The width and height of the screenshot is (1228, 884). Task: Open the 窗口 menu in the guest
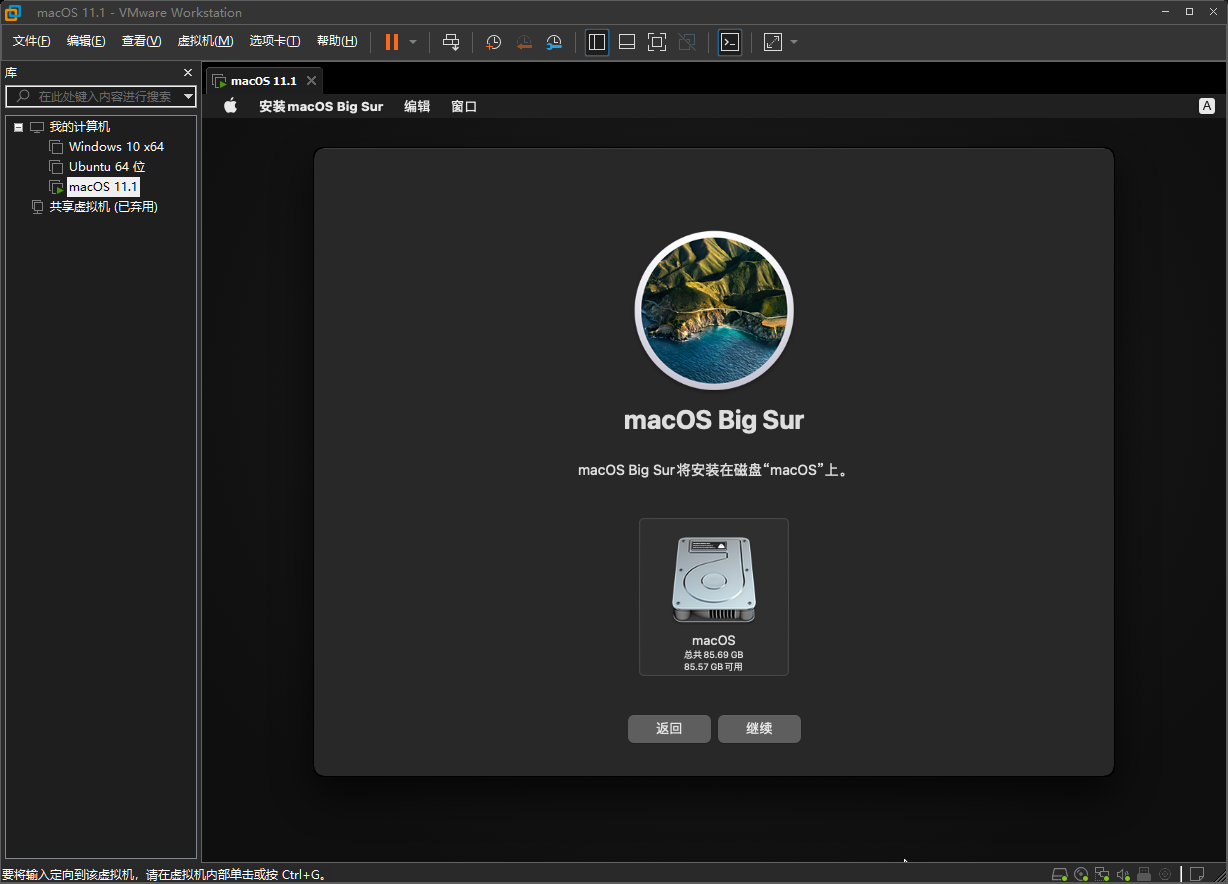point(464,106)
